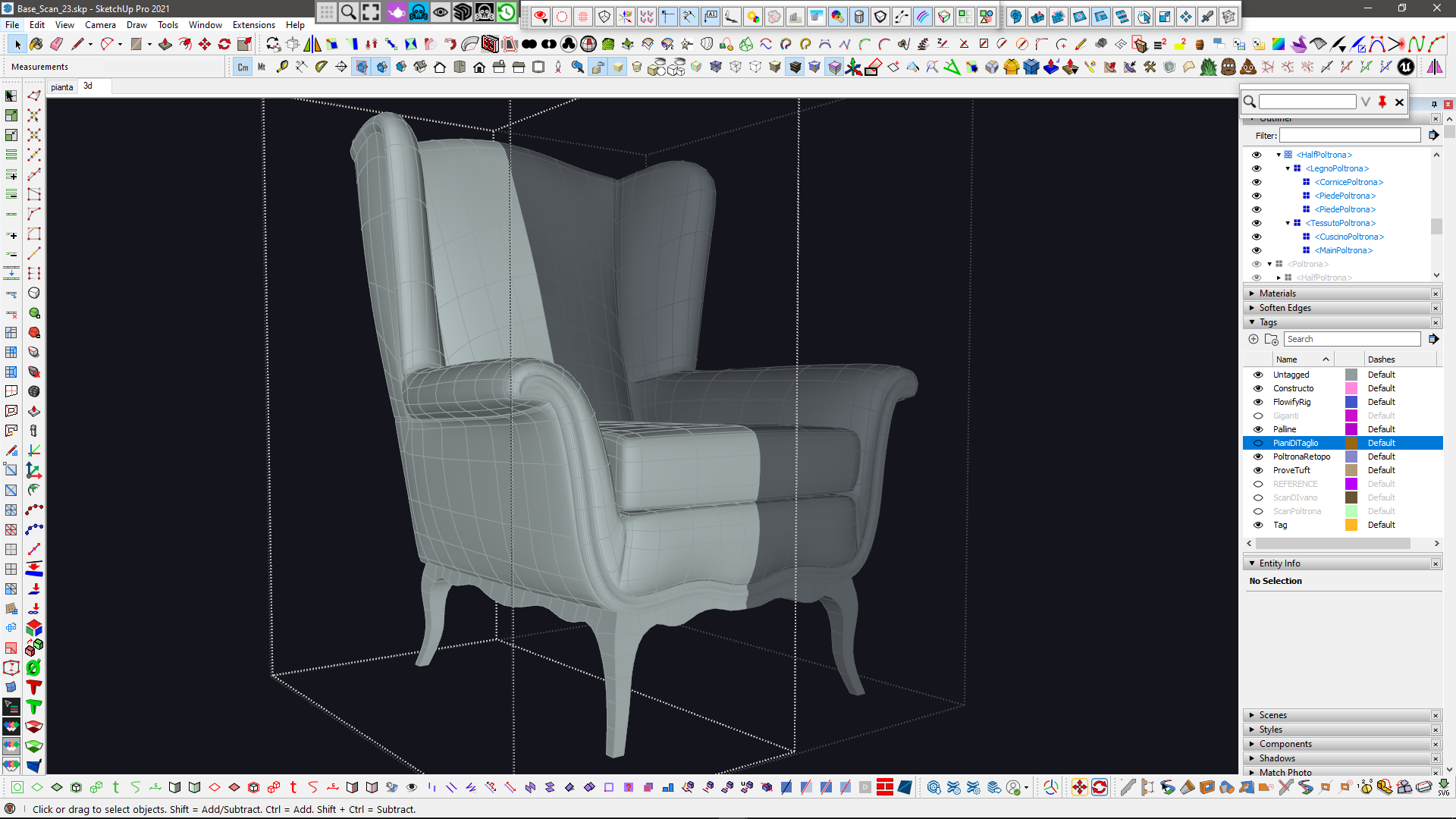Choose the Move tool
Image resolution: width=1456 pixels, height=819 pixels.
pos(205,44)
